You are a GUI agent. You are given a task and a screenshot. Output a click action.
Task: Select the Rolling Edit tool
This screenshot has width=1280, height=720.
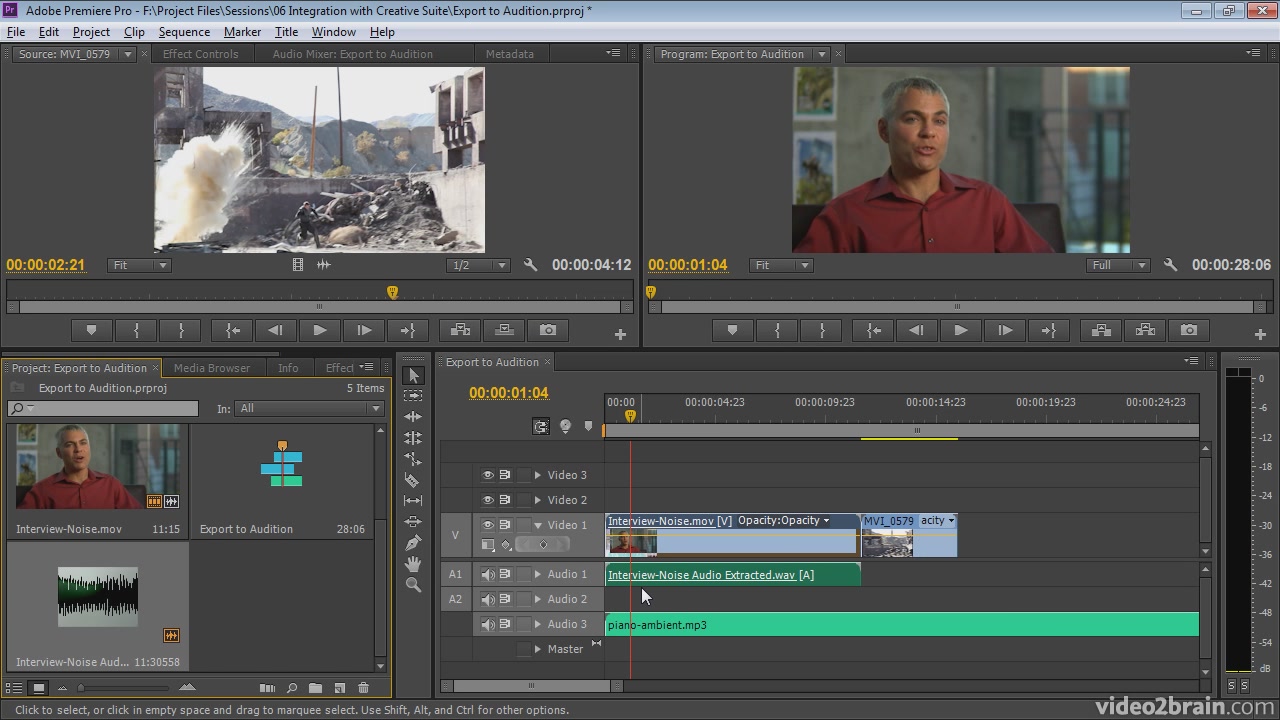pos(413,438)
